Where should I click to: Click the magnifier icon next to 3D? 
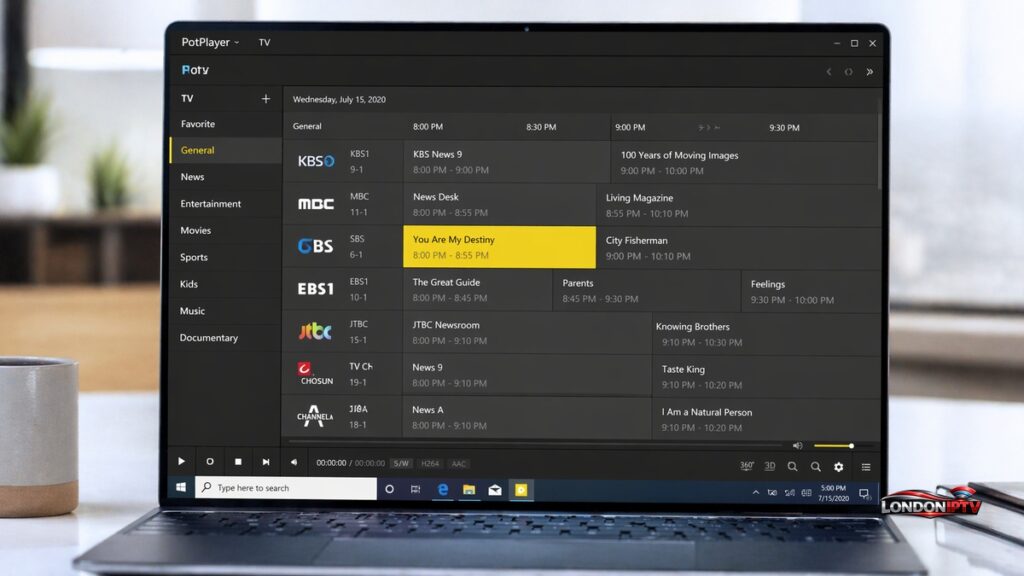tap(792, 466)
